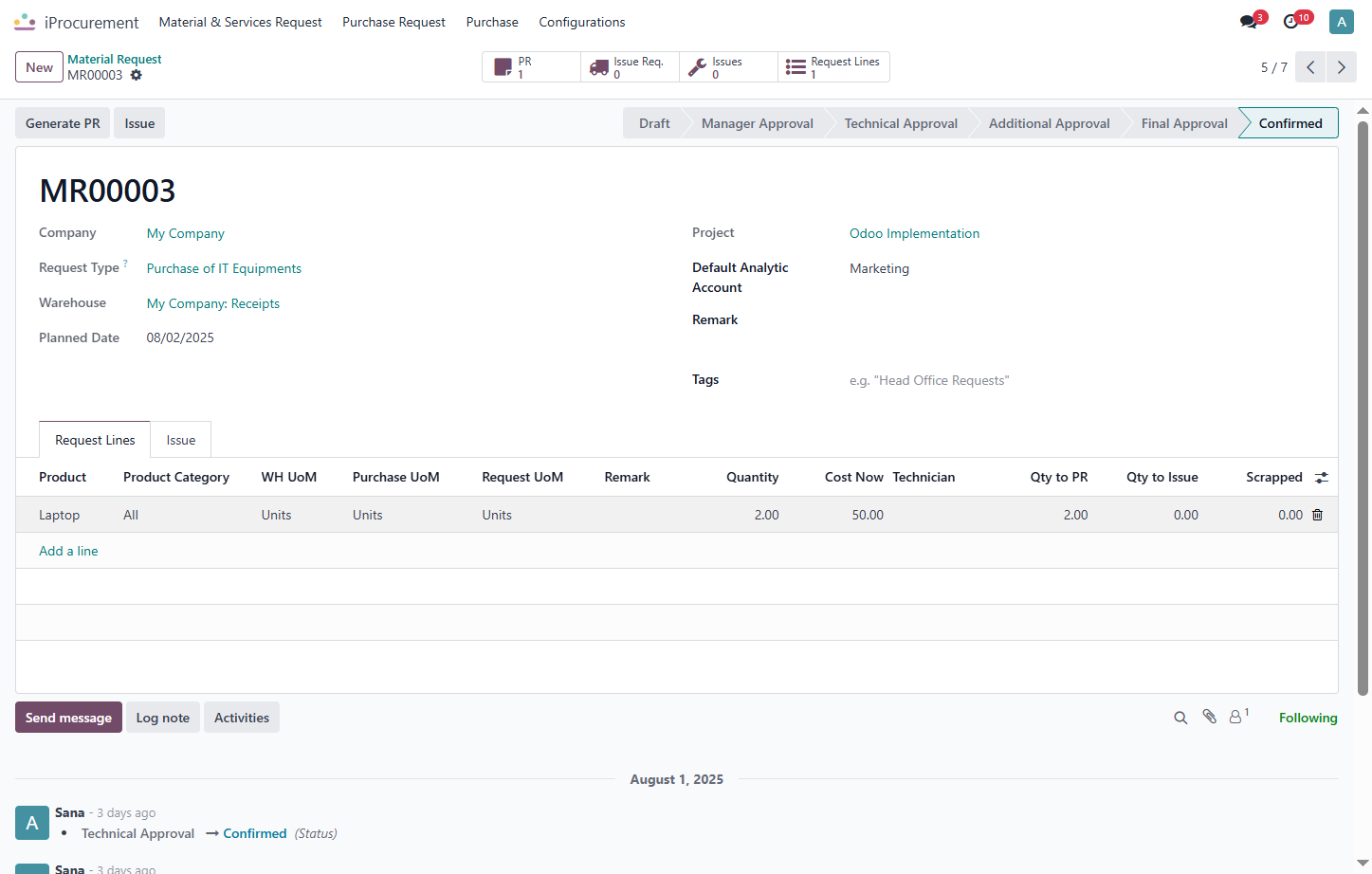1372x874 pixels.
Task: Click Send message button
Action: (x=68, y=718)
